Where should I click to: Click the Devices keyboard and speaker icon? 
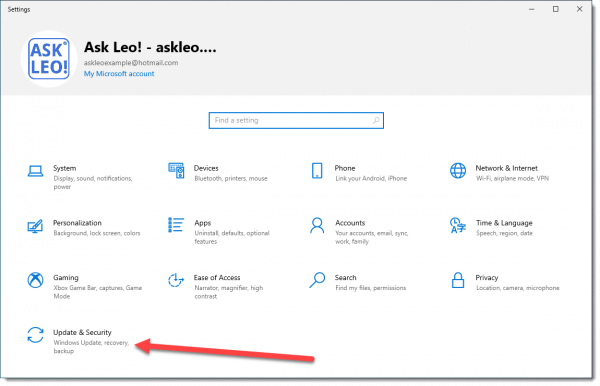click(x=176, y=171)
